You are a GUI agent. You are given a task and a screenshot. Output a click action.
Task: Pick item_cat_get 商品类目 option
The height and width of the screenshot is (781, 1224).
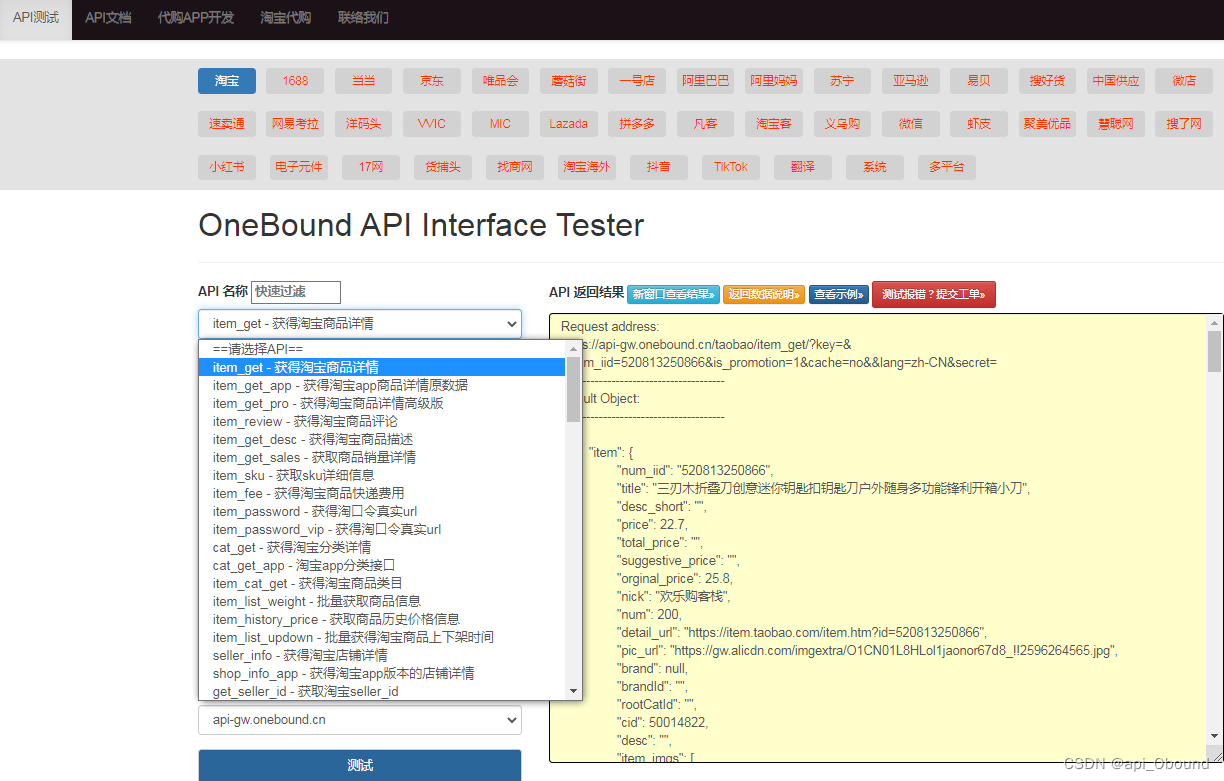coord(383,583)
